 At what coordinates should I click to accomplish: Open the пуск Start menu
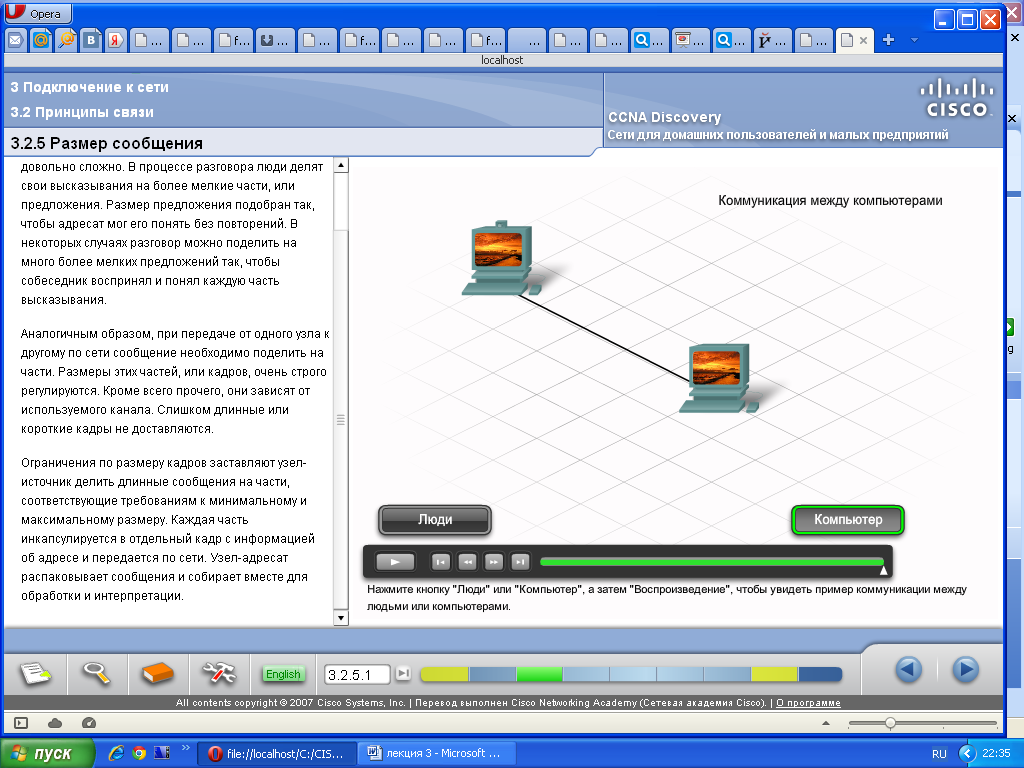[47, 754]
